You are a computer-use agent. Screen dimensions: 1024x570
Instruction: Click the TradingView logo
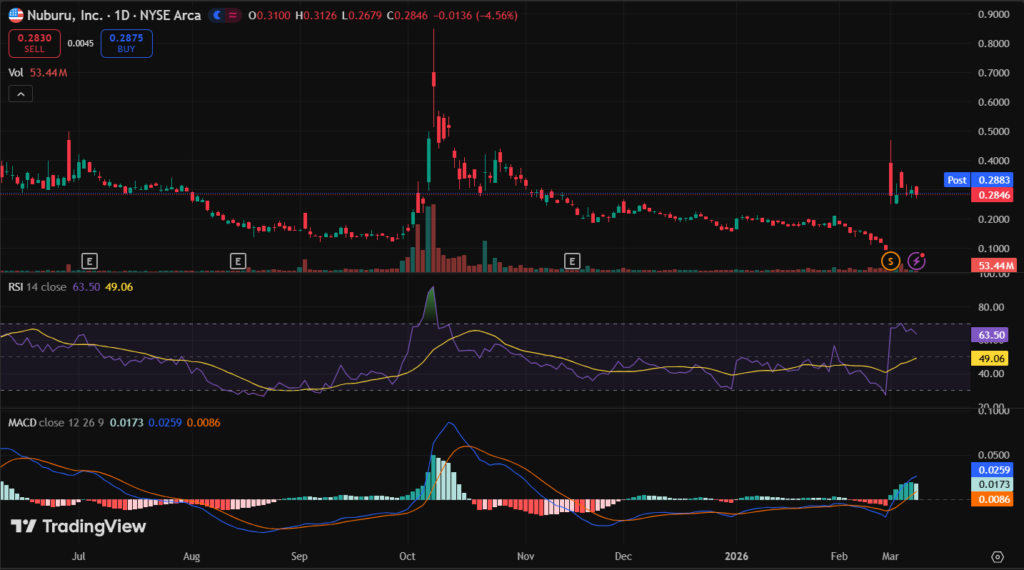click(x=78, y=527)
